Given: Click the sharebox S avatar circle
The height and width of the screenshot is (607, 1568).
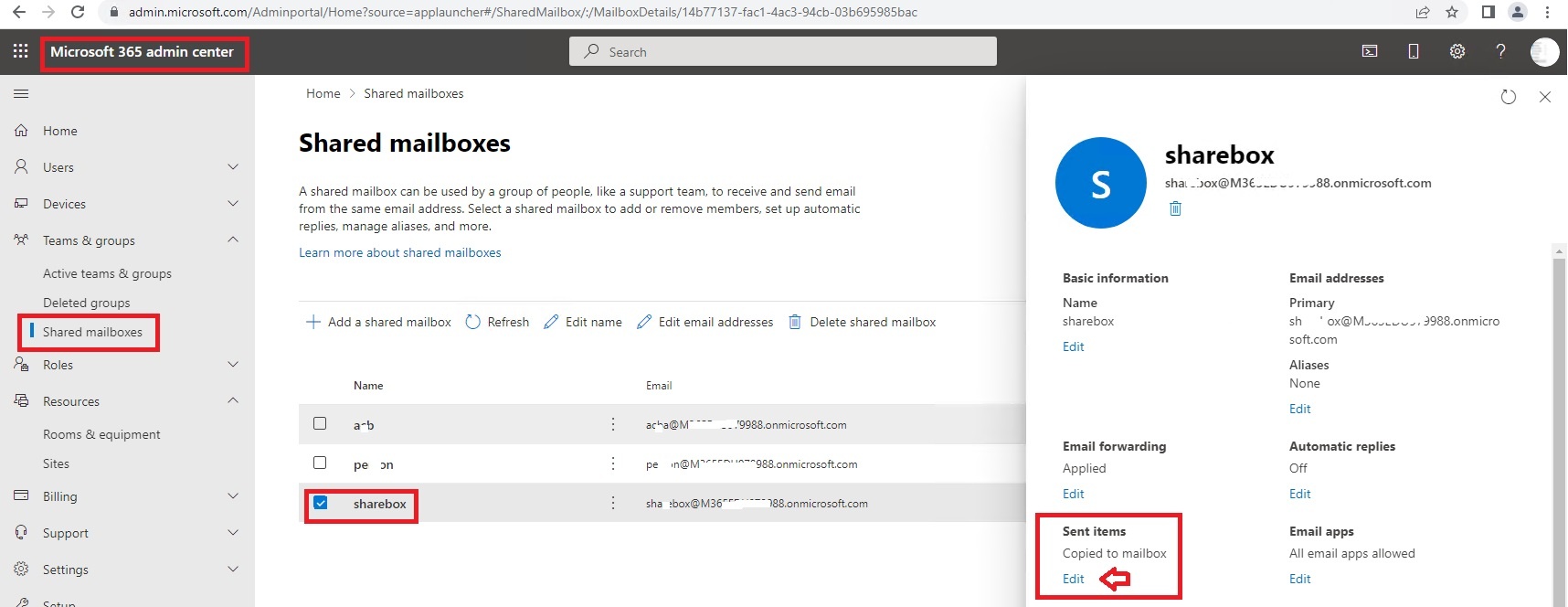Looking at the screenshot, I should tap(1101, 183).
